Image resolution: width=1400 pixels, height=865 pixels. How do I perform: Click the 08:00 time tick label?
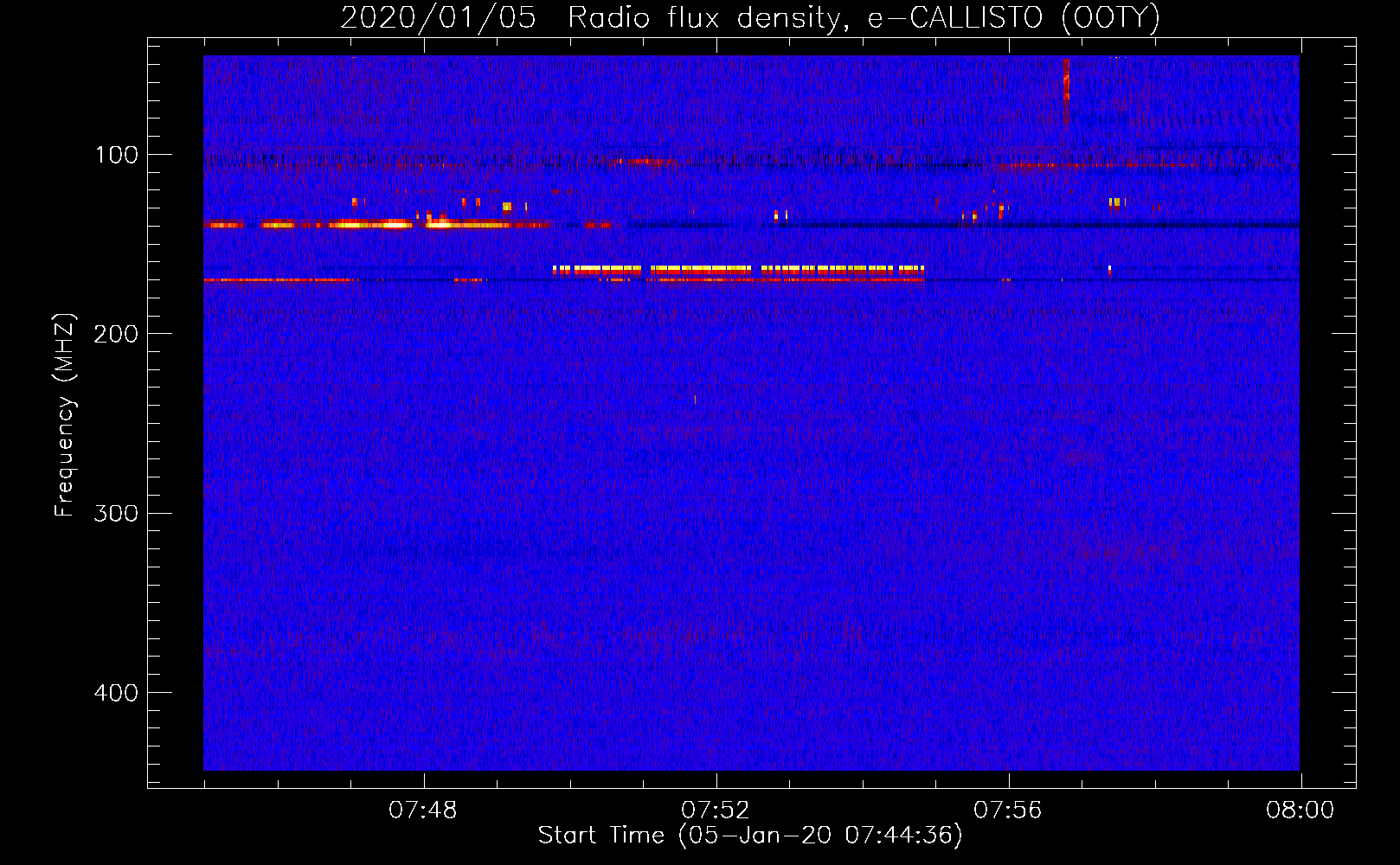[x=1300, y=811]
